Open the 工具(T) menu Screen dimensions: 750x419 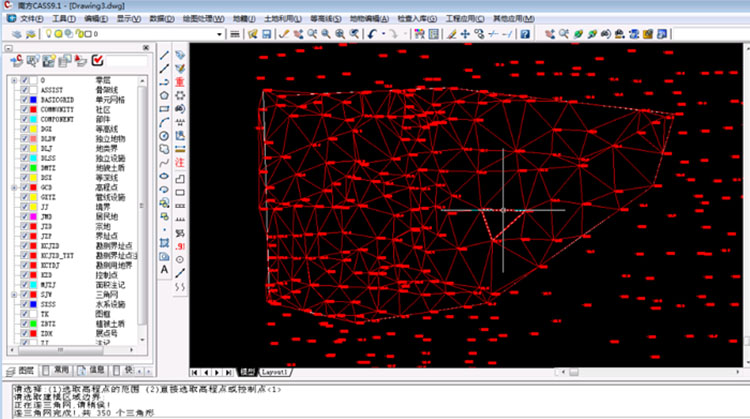(x=64, y=19)
